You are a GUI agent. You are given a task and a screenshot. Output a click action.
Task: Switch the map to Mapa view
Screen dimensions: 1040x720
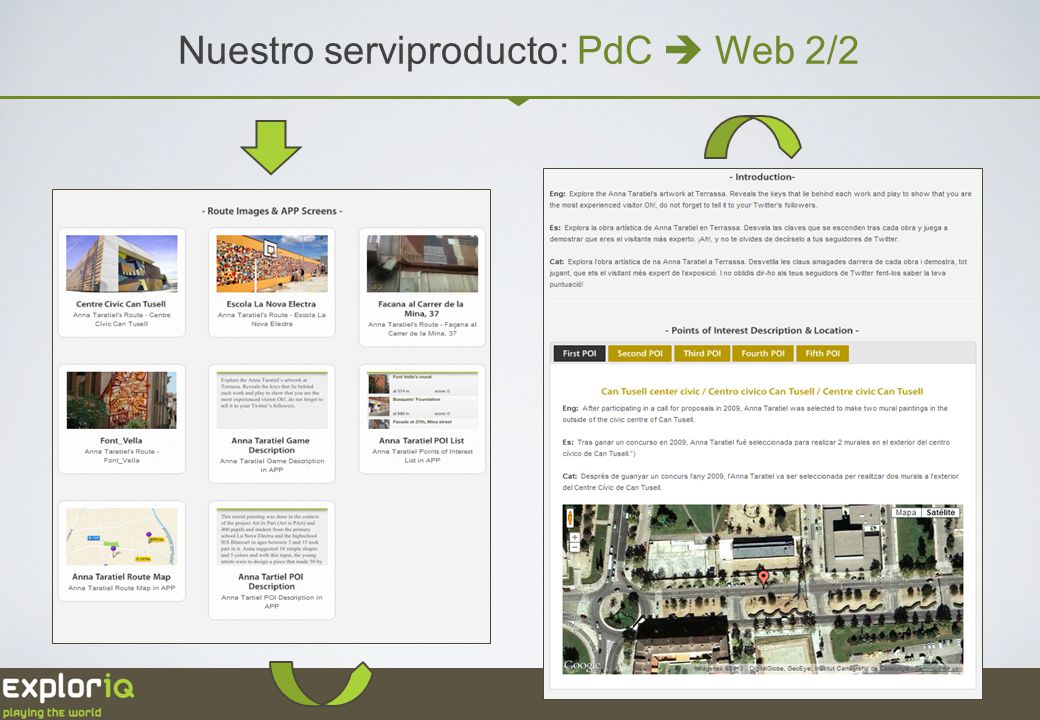coord(905,512)
